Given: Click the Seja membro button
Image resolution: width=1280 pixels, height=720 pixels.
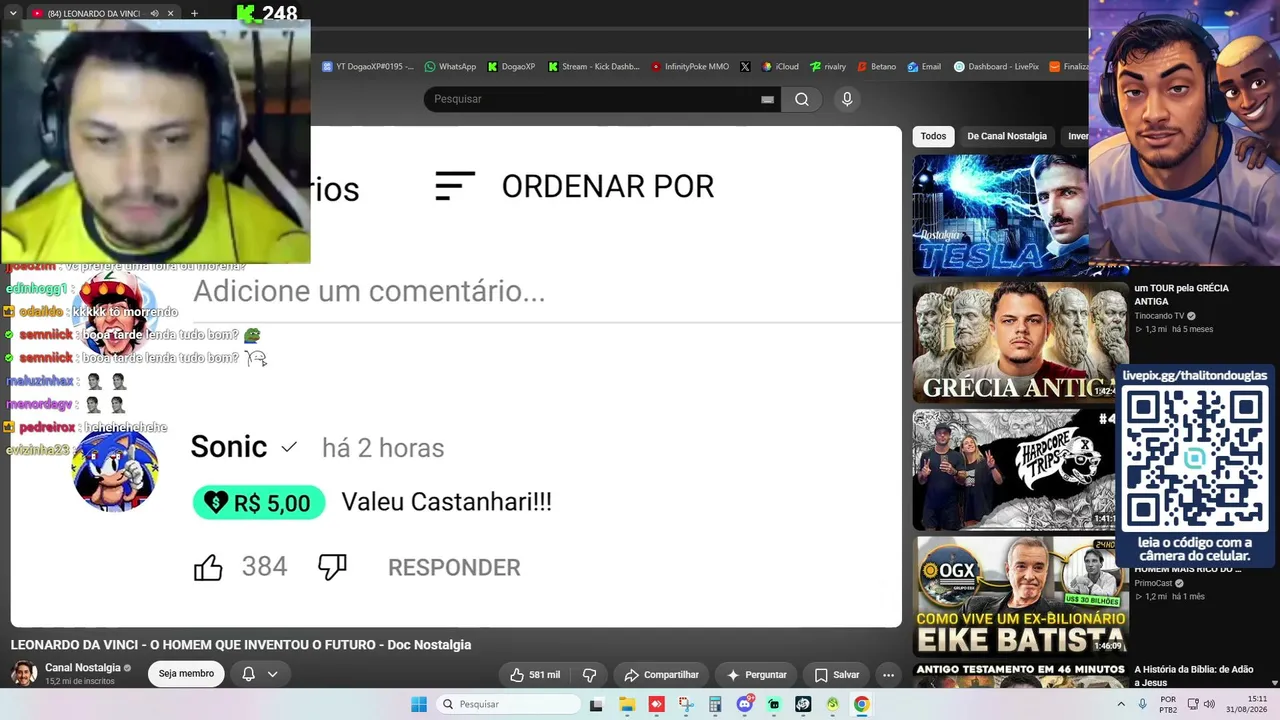Looking at the screenshot, I should [186, 674].
